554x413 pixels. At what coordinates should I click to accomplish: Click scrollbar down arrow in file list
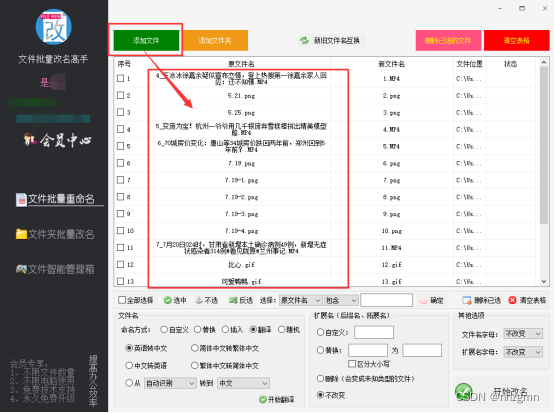(544, 281)
